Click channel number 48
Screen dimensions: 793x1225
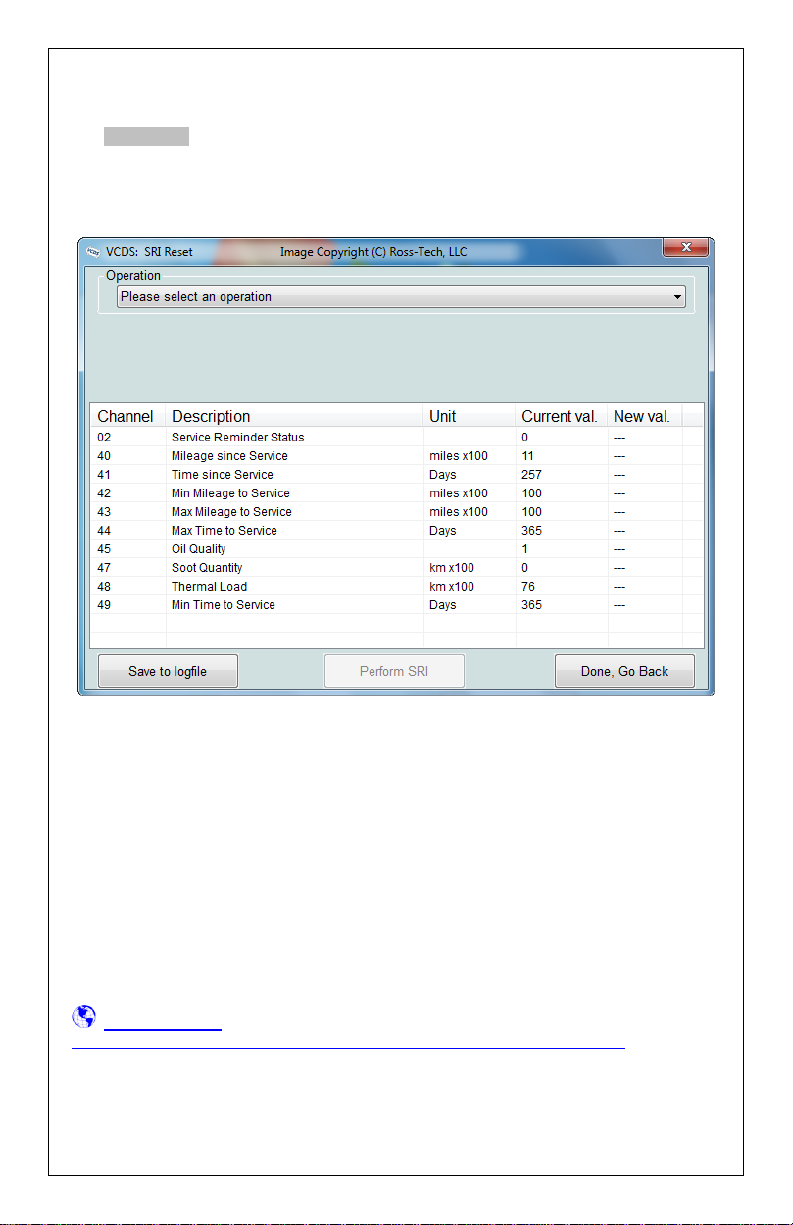(x=104, y=586)
